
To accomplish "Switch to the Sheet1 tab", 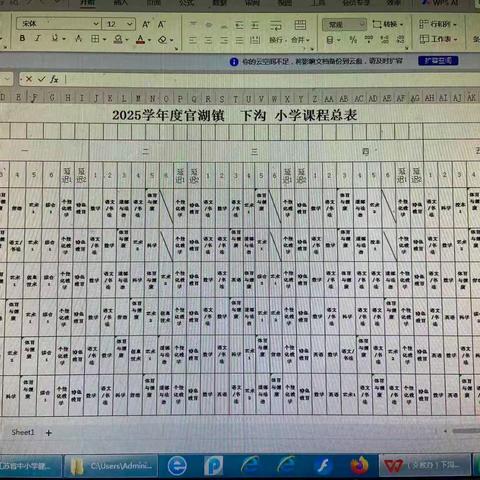I will (x=23, y=432).
